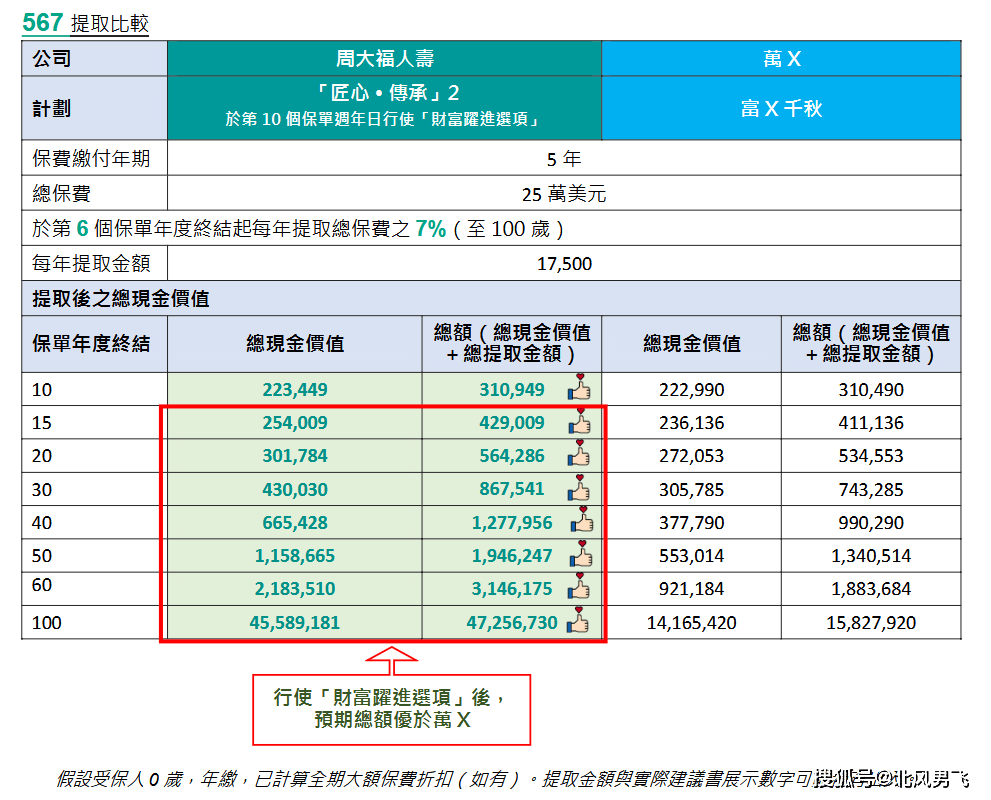
Task: Click the thumbs-up icon beside 3,146,175
Action: tap(579, 588)
